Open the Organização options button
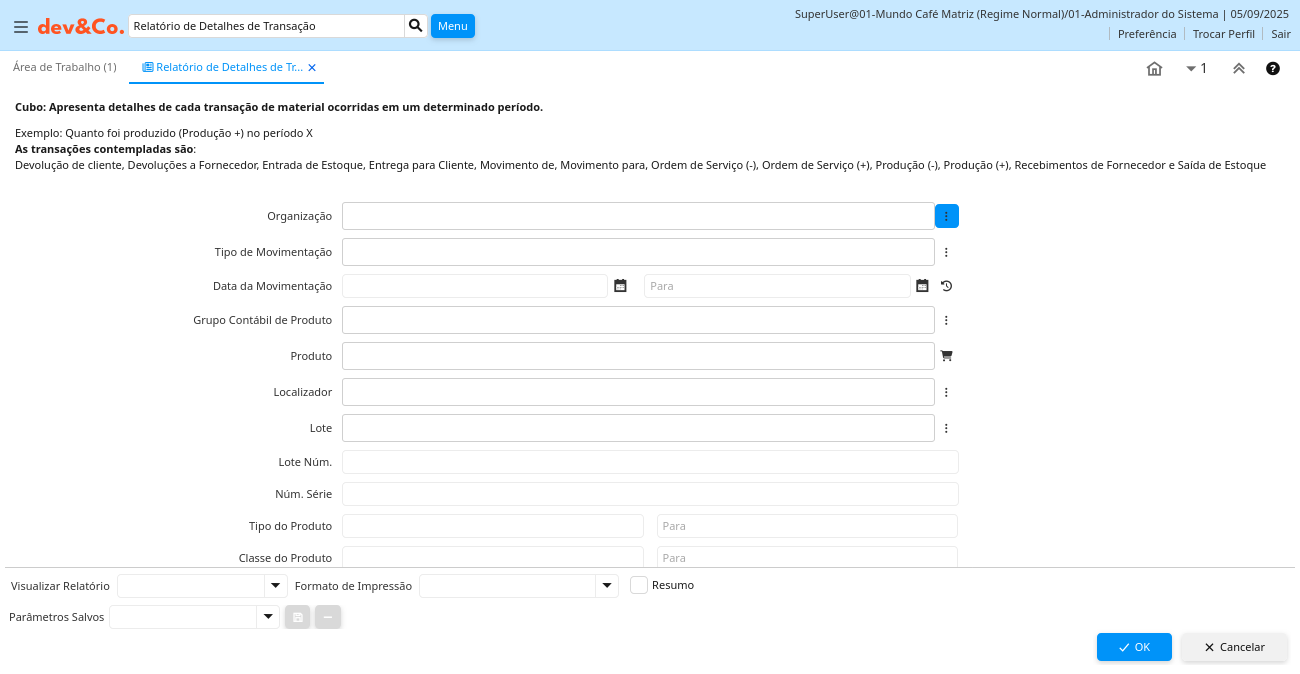 (946, 216)
